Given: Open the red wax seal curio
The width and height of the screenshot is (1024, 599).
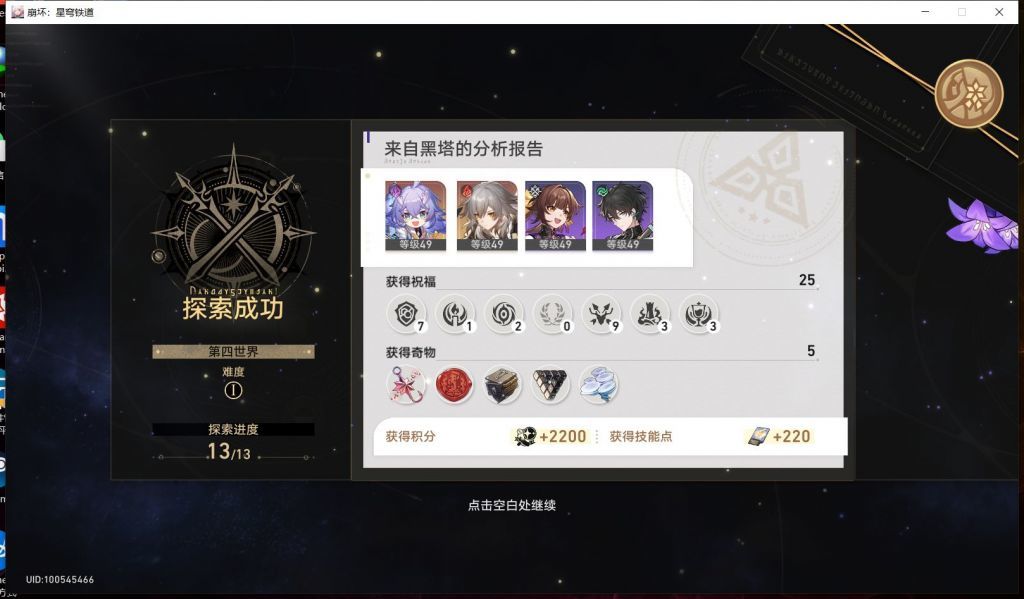Looking at the screenshot, I should point(454,385).
